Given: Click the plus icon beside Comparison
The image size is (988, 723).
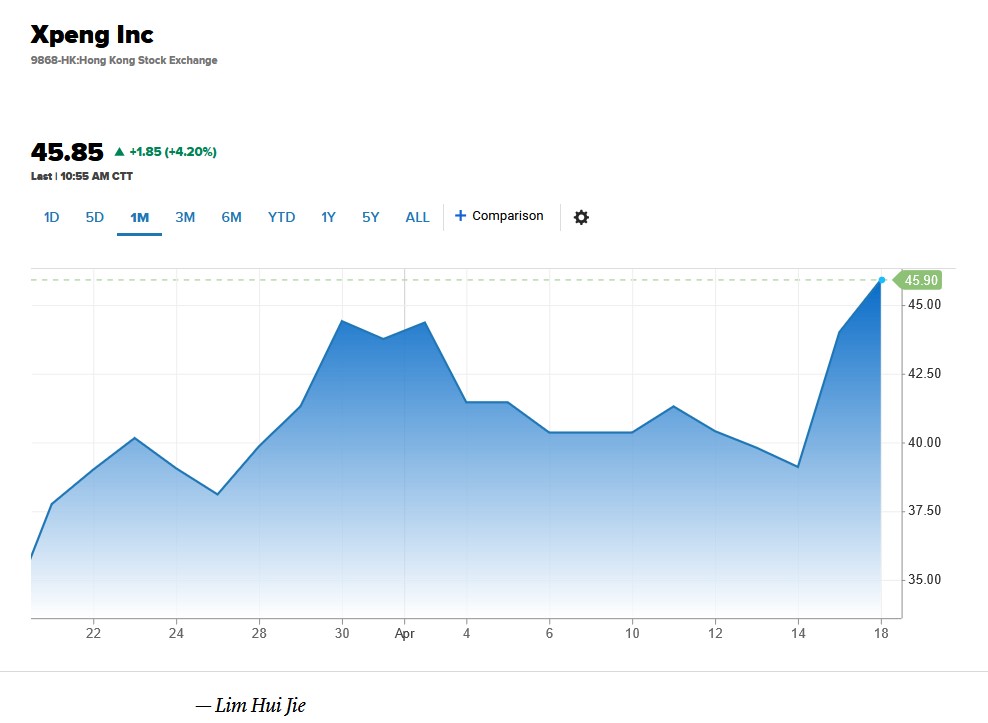Looking at the screenshot, I should coord(461,216).
